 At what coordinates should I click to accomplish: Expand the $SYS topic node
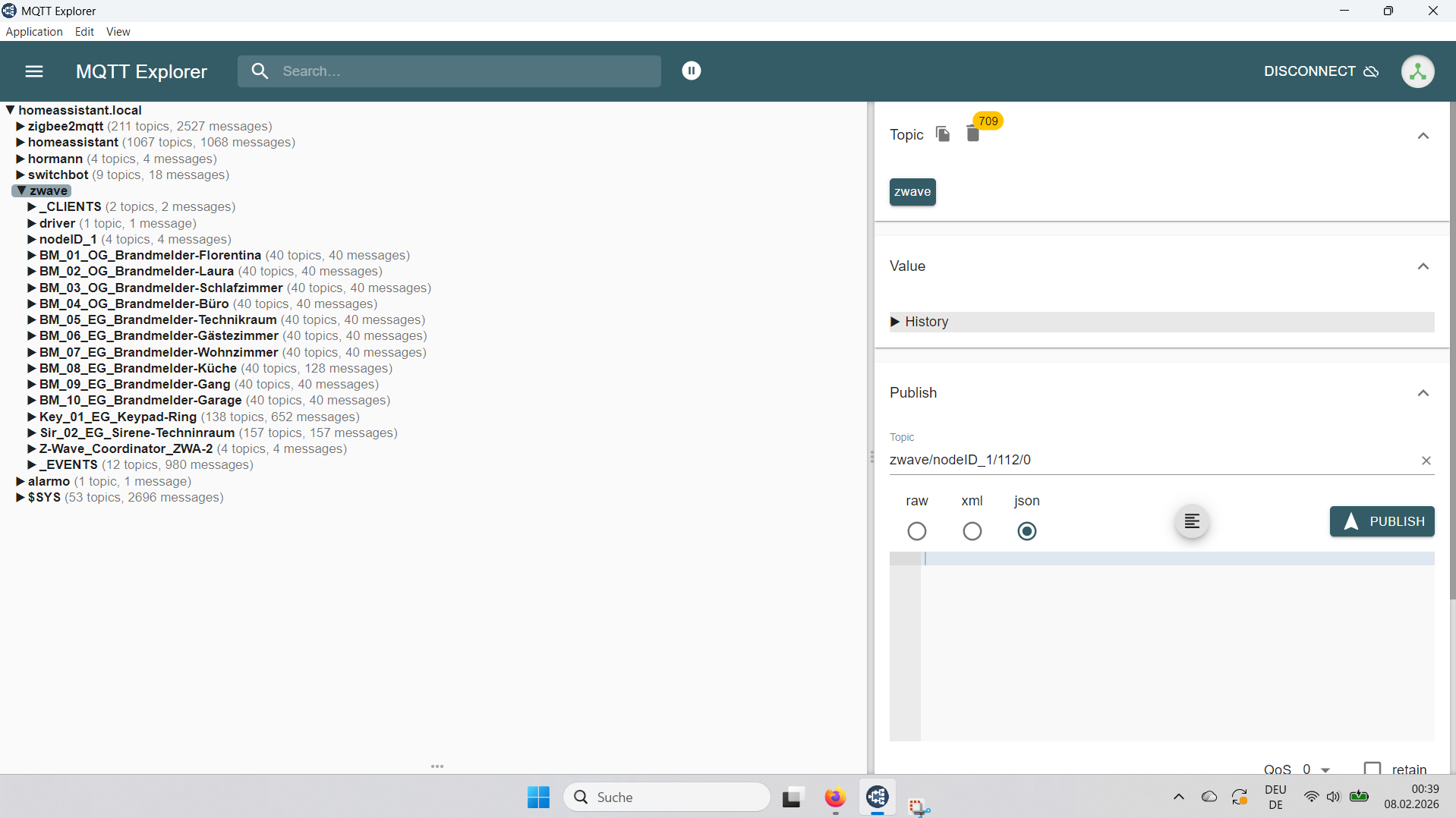(20, 498)
